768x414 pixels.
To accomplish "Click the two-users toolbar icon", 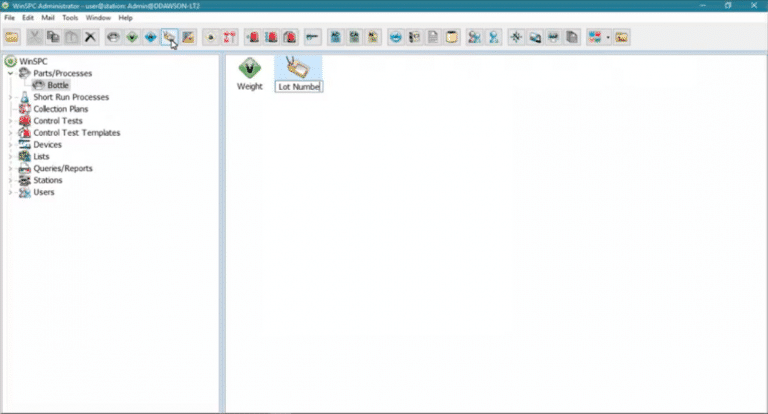I will (x=475, y=37).
